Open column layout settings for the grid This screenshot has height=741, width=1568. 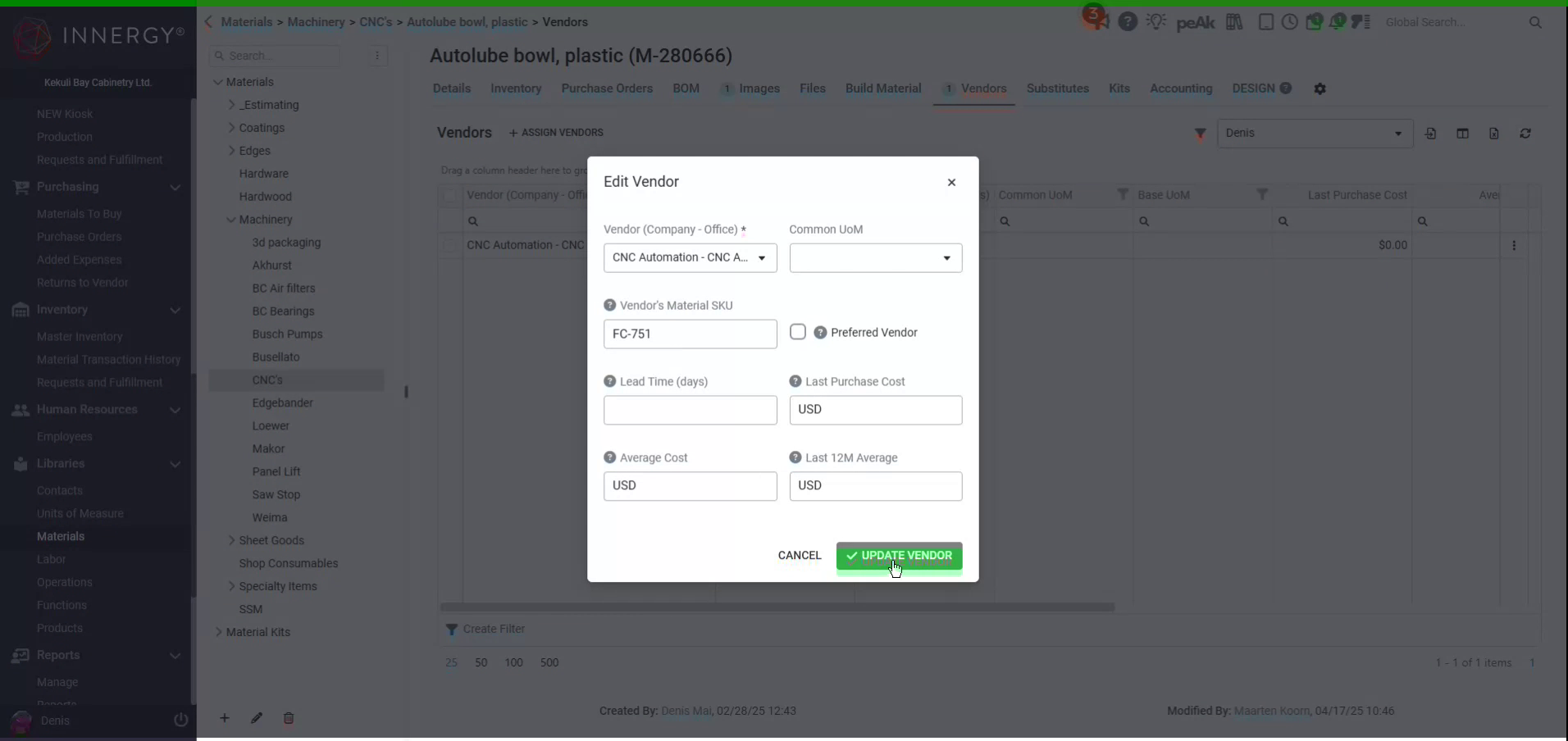click(x=1463, y=133)
